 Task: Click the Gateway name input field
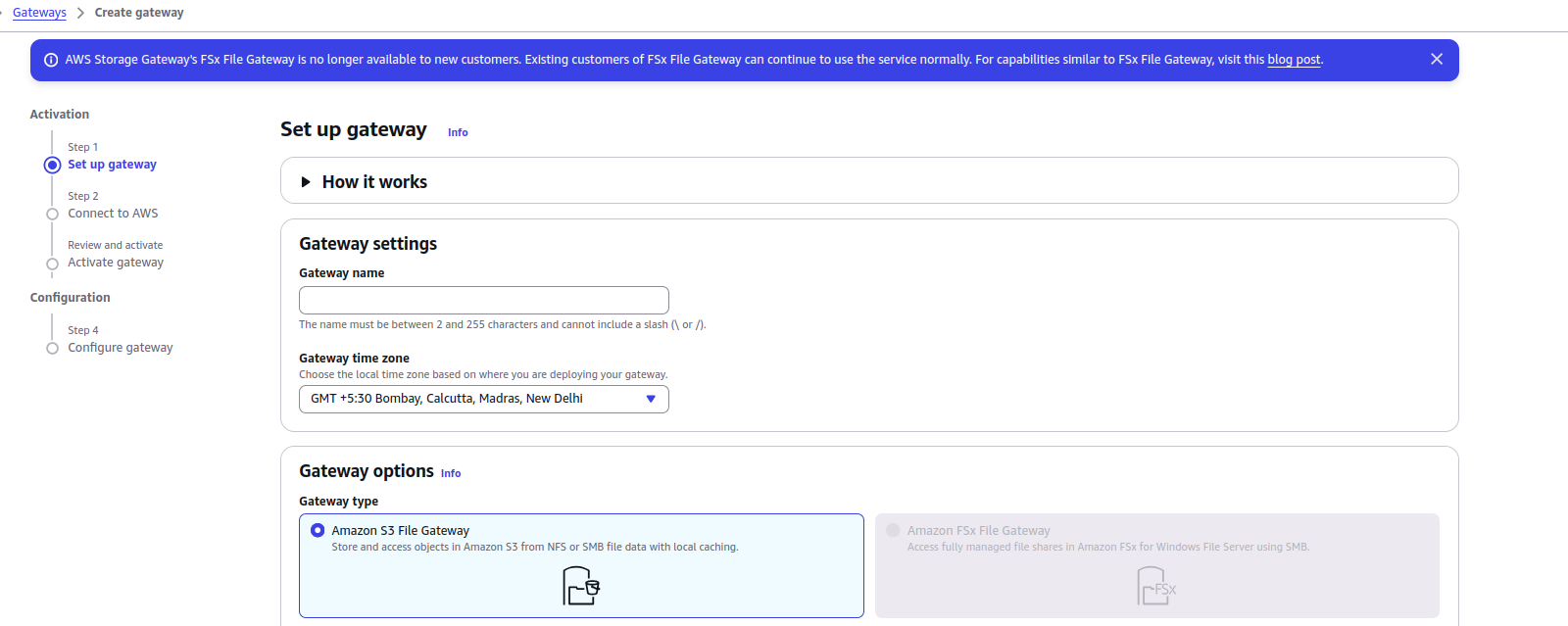tap(484, 300)
